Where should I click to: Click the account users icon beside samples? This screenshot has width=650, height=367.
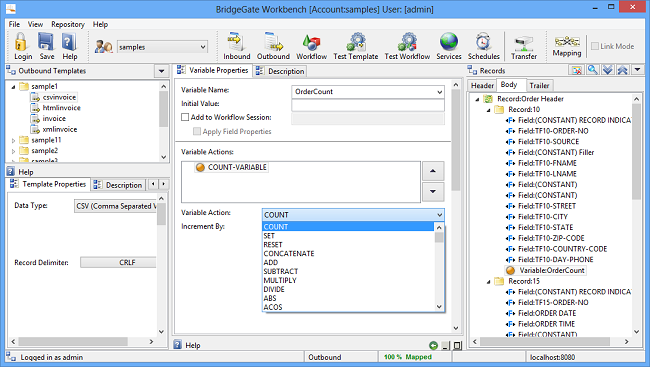103,46
